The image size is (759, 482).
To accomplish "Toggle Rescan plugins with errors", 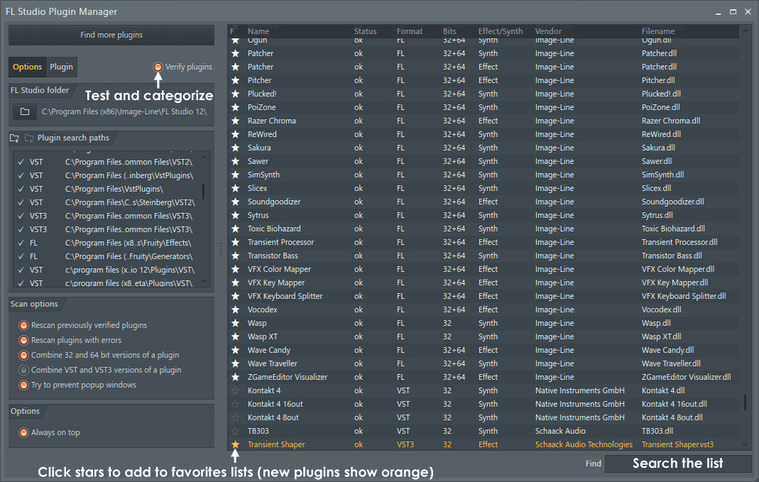I will pyautogui.click(x=23, y=340).
